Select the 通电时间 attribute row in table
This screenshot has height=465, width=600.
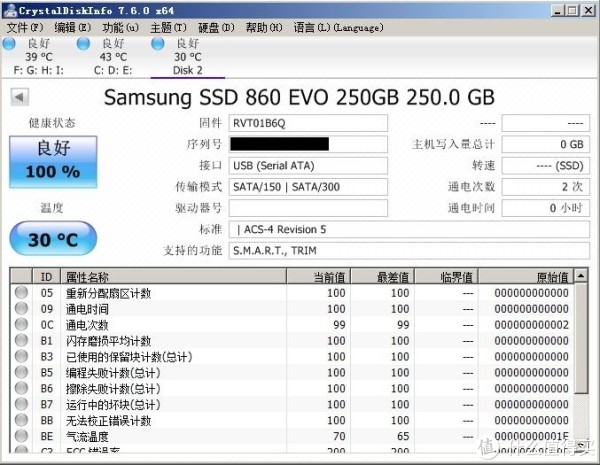click(292, 309)
